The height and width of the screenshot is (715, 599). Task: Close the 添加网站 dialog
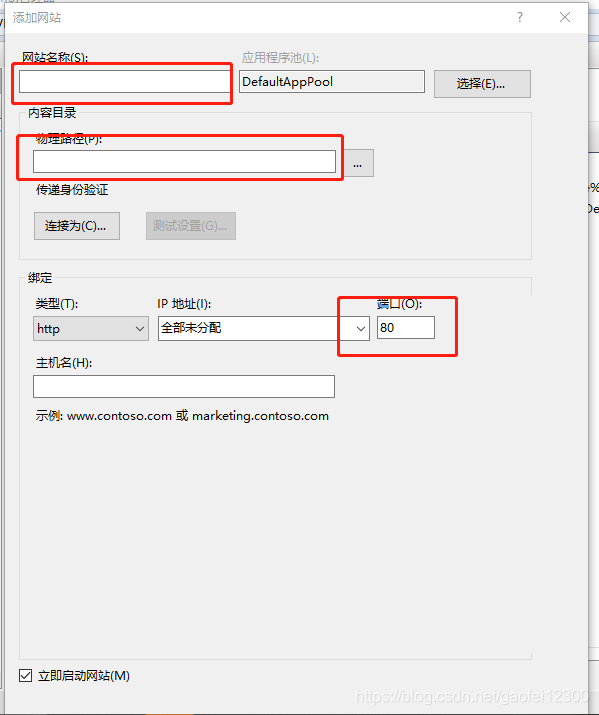click(x=565, y=17)
